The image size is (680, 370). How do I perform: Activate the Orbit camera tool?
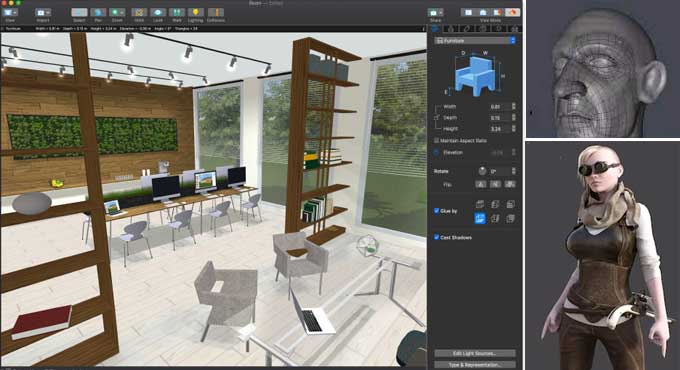pyautogui.click(x=139, y=13)
